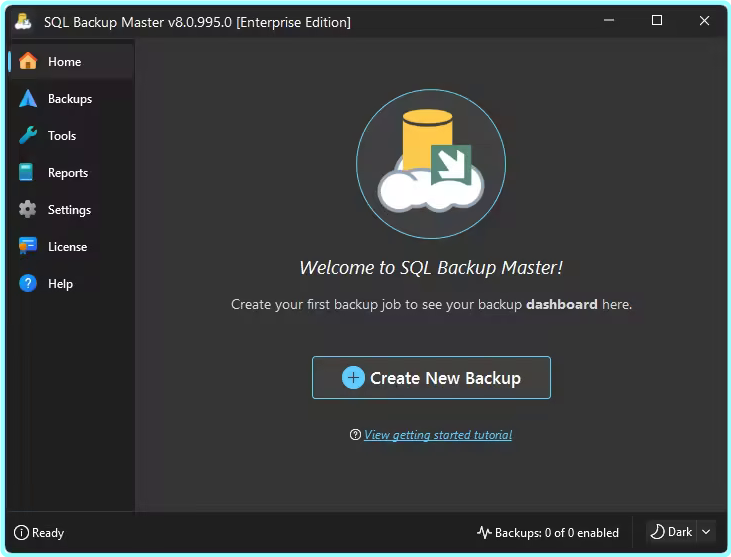
Task: Click the SQL Backup Master title bar icon
Action: 23,21
